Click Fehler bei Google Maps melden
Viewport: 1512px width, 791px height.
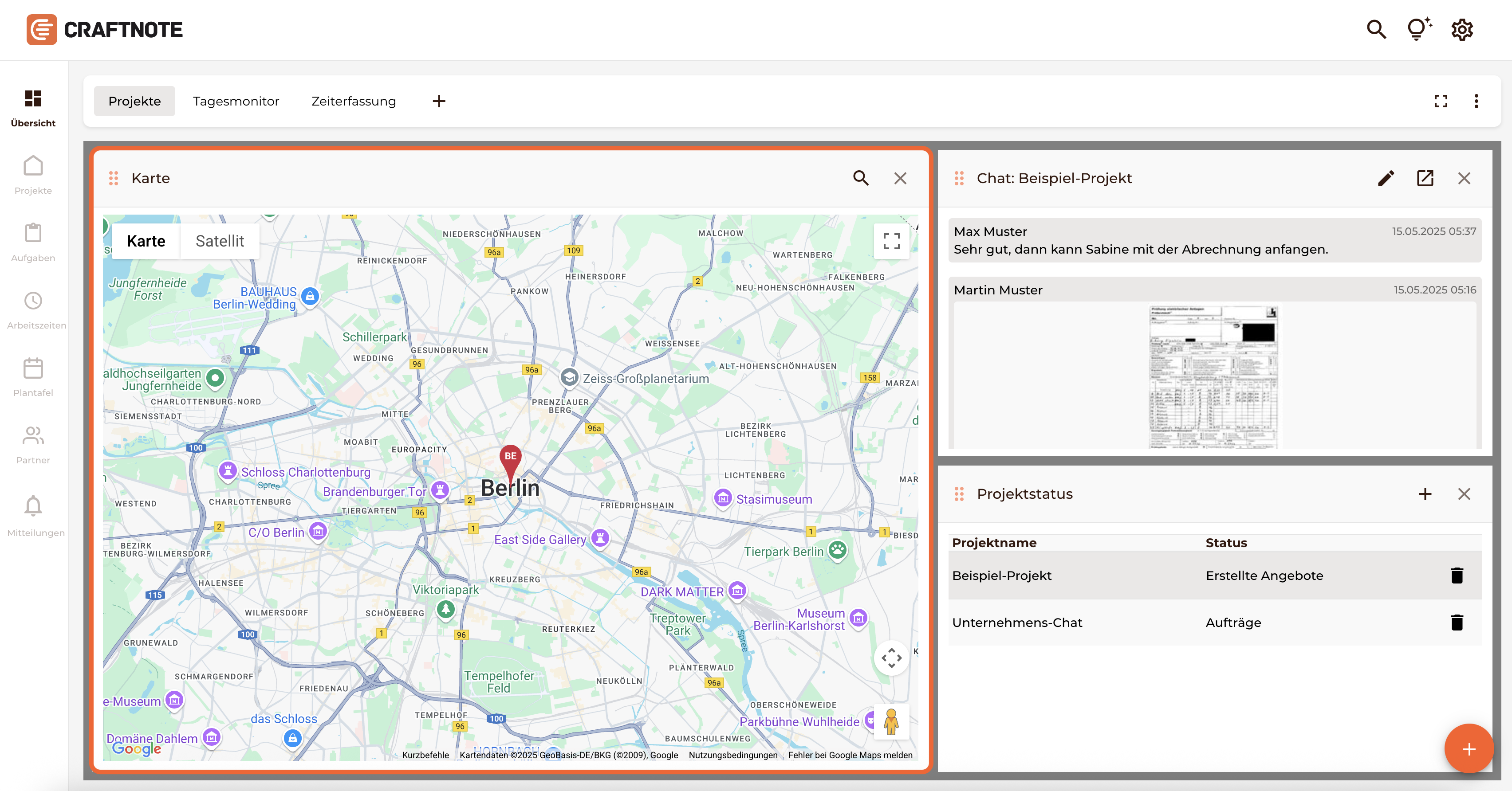tap(850, 755)
